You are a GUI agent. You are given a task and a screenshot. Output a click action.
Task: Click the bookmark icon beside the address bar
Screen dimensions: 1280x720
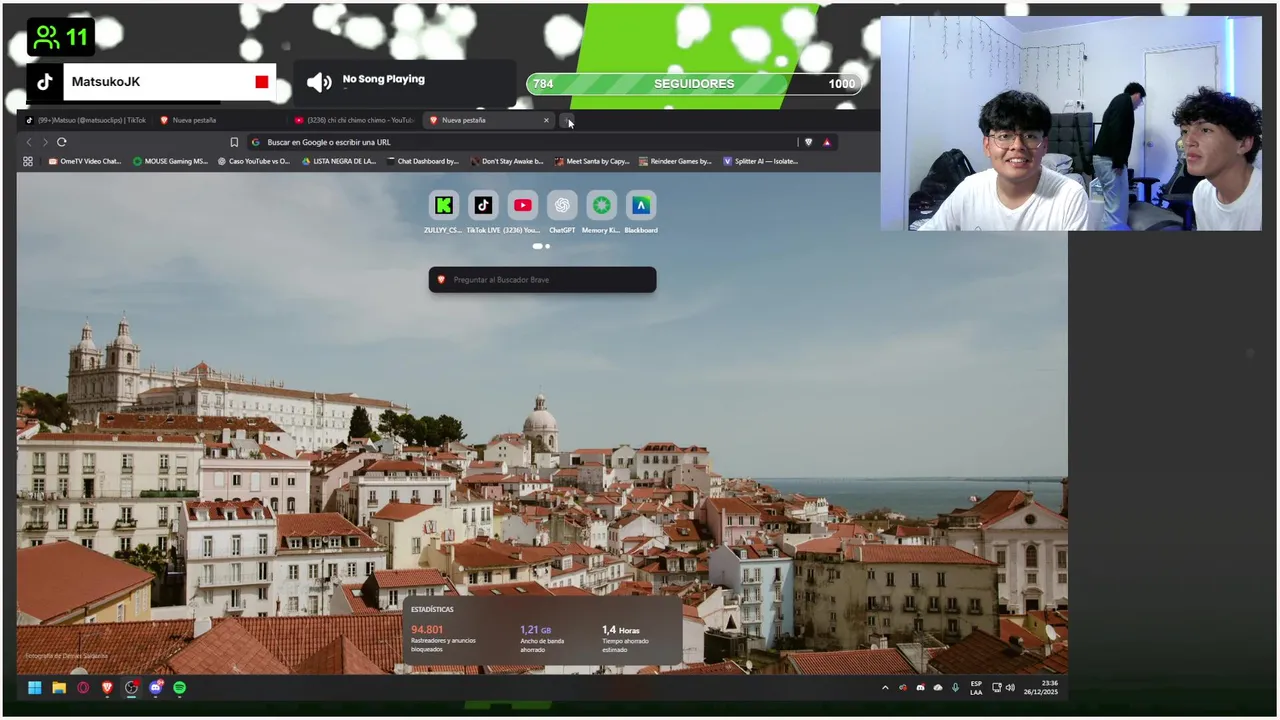pos(234,142)
